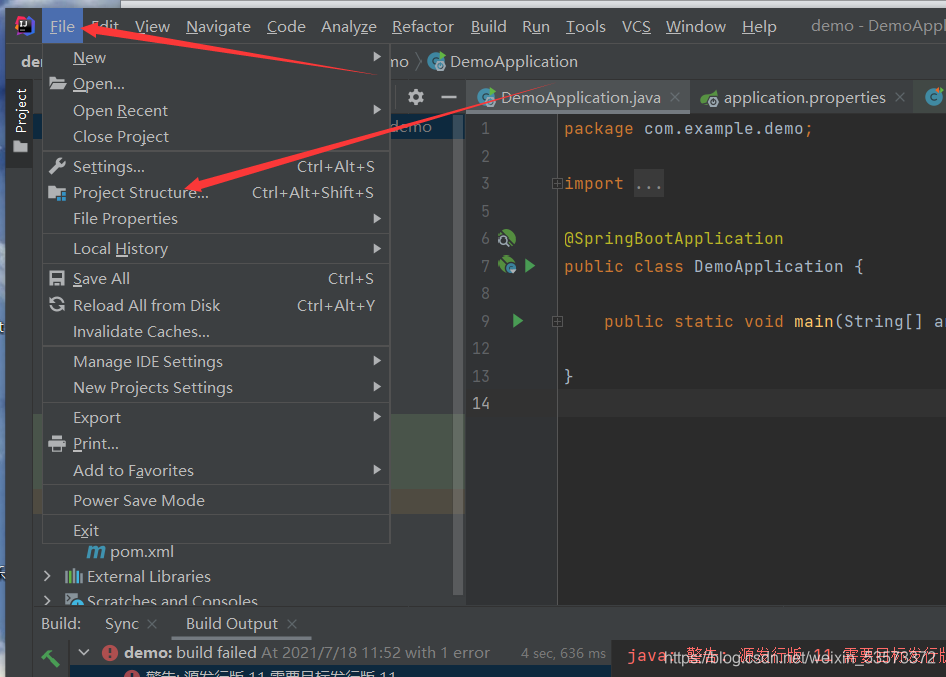Expand the Open Recent submenu
946x677 pixels.
point(377,110)
